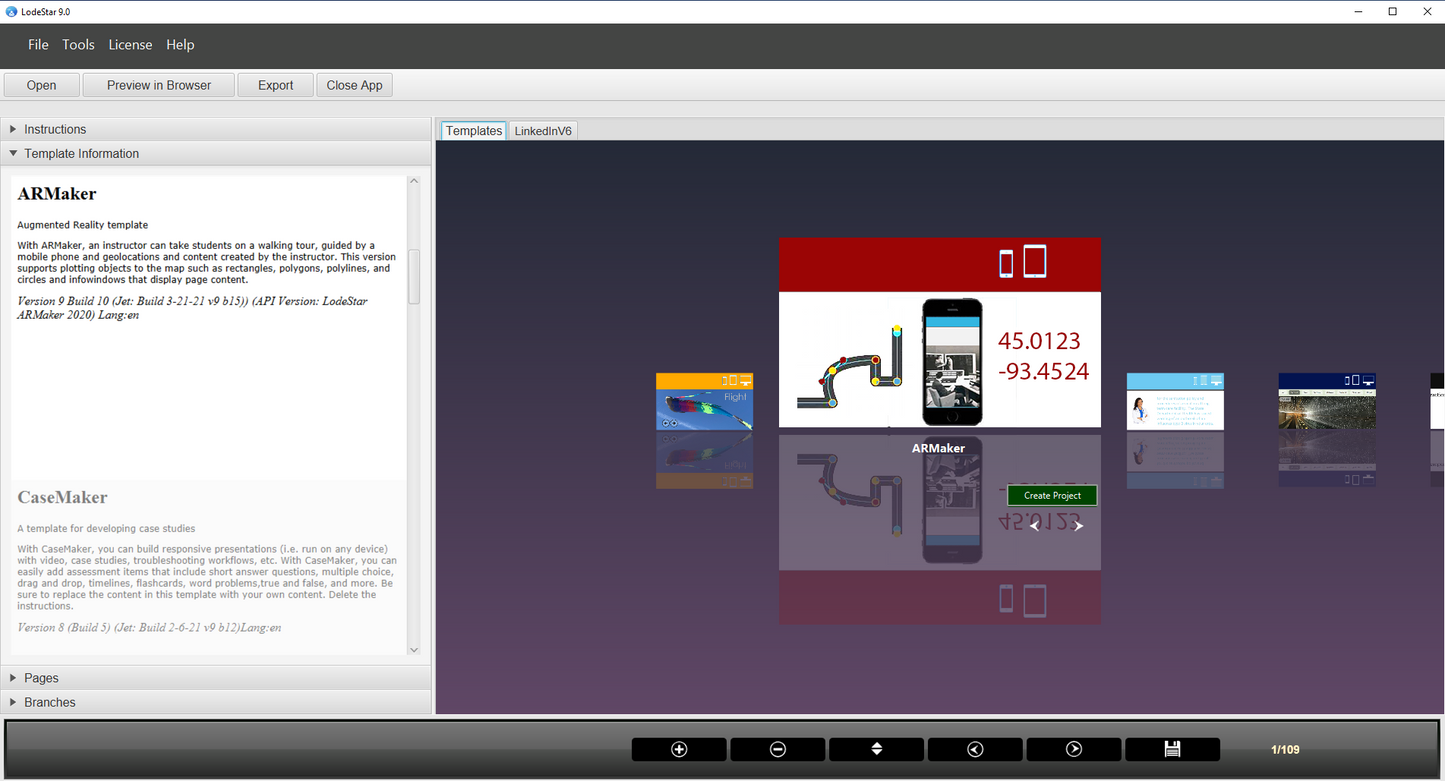Click Preview in Browser button
The width and height of the screenshot is (1445, 781).
(x=159, y=85)
